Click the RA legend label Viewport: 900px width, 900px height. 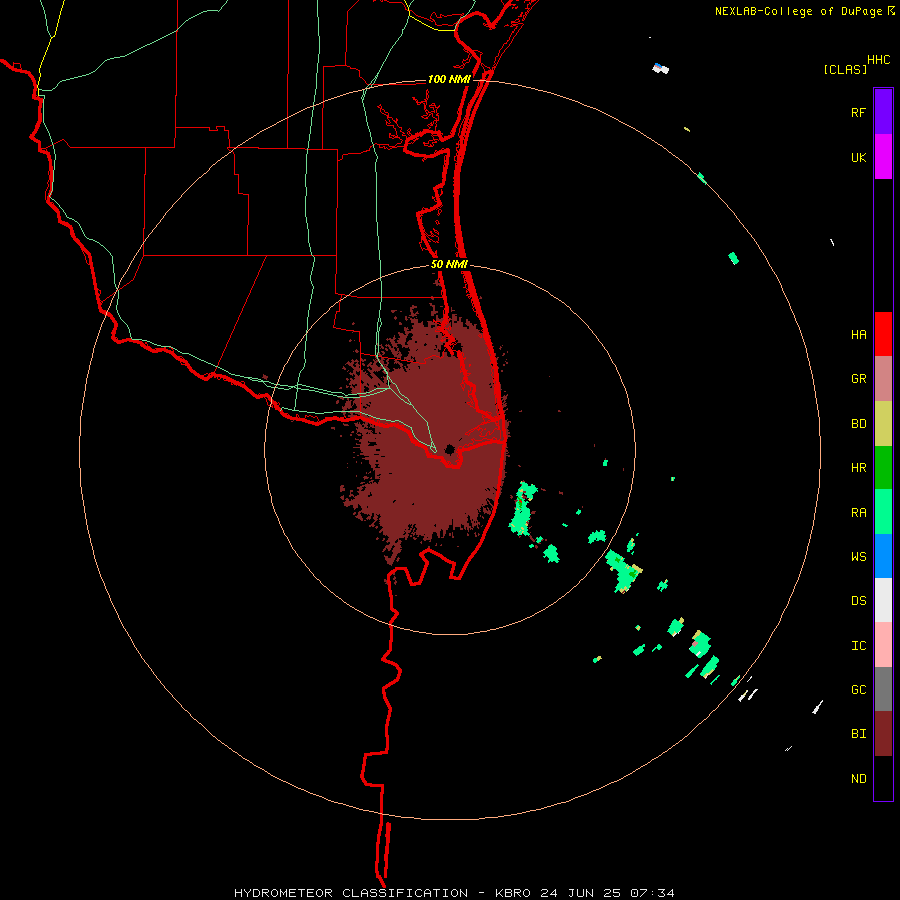[x=858, y=513]
